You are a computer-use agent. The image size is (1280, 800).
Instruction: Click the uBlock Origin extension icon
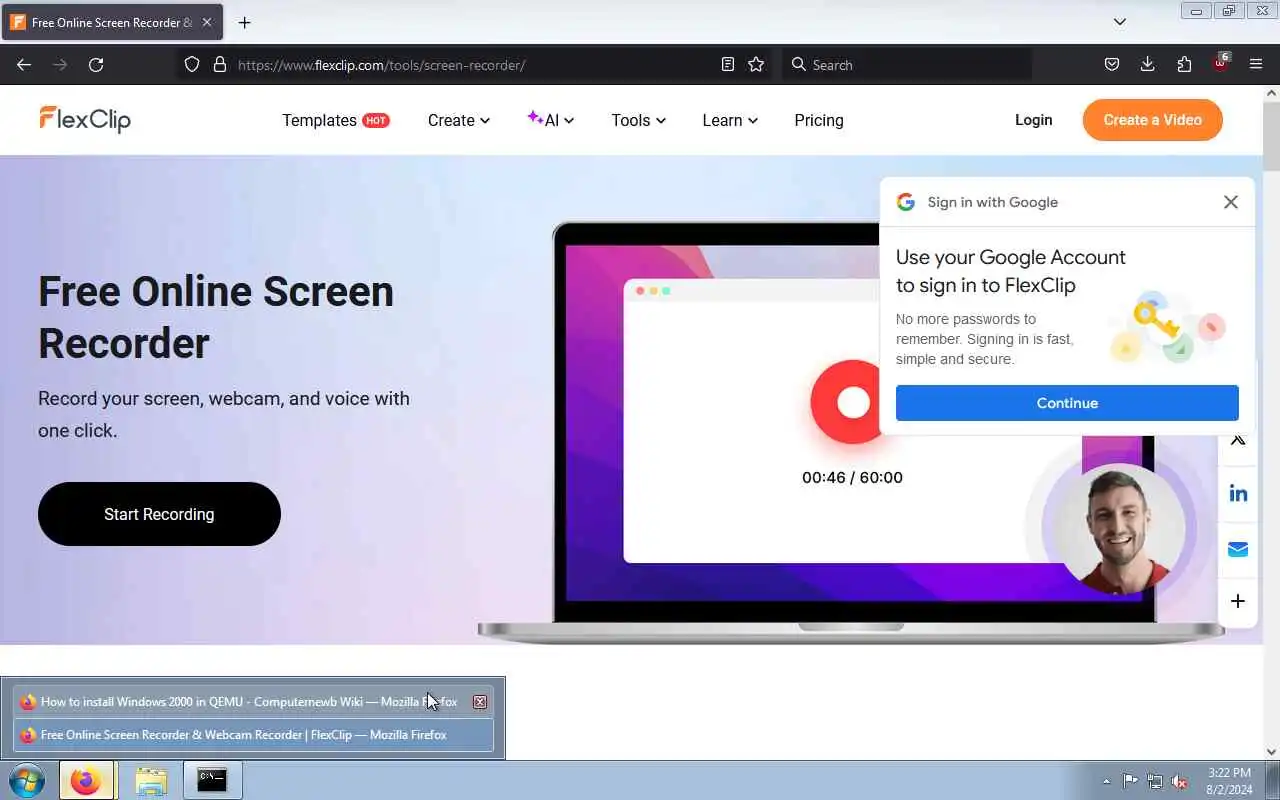click(1220, 62)
